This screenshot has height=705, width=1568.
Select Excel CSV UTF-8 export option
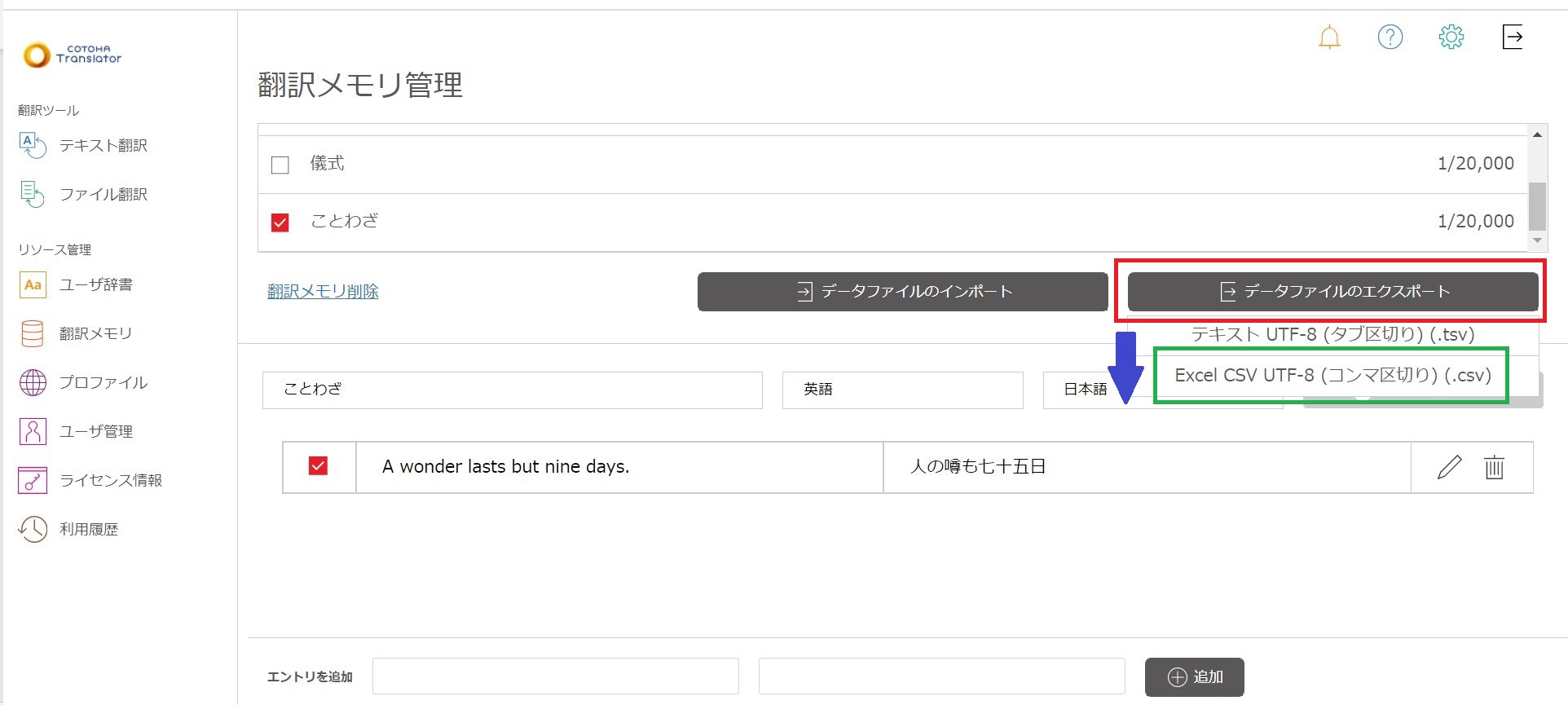pos(1332,376)
